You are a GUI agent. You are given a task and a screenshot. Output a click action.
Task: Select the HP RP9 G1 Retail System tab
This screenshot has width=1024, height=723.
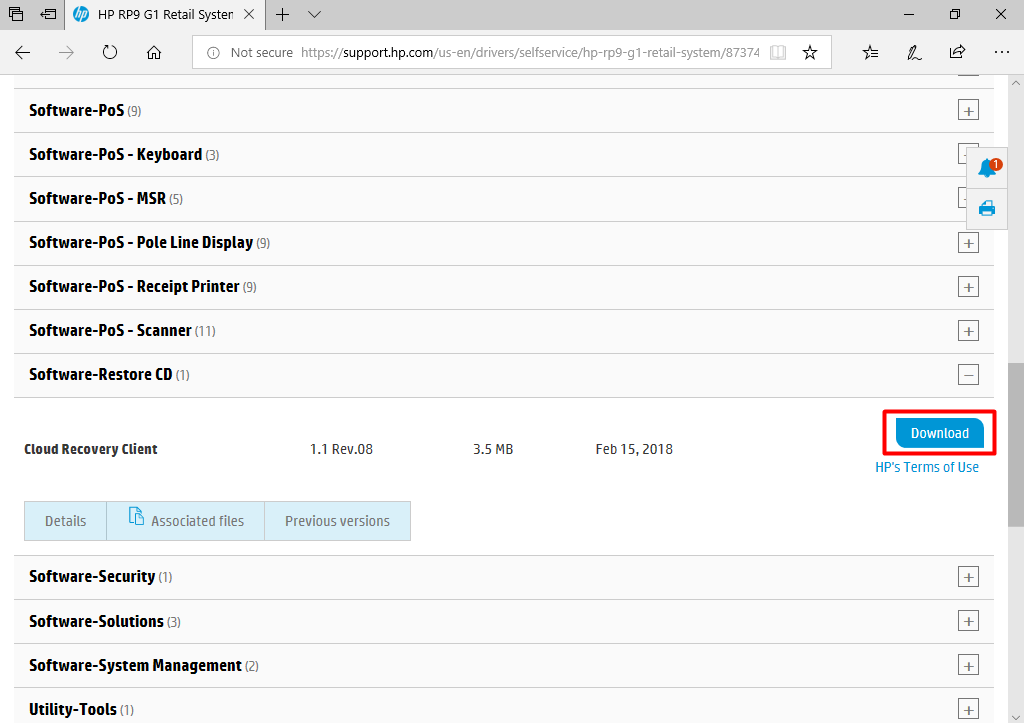pyautogui.click(x=165, y=14)
